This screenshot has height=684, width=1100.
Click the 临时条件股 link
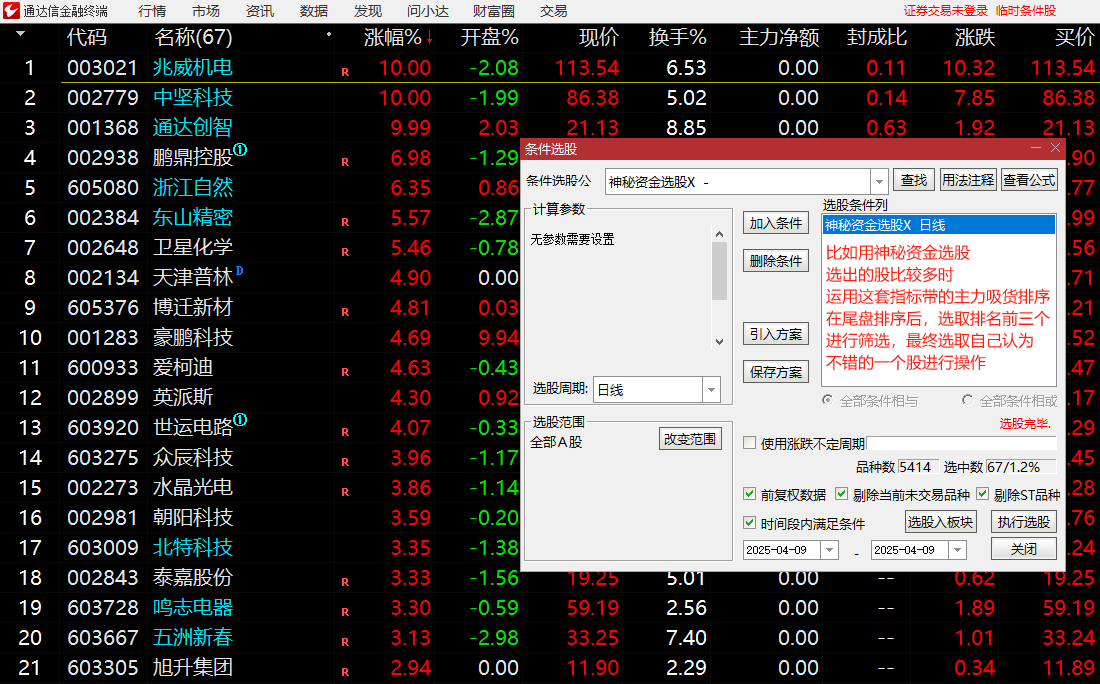point(1025,11)
